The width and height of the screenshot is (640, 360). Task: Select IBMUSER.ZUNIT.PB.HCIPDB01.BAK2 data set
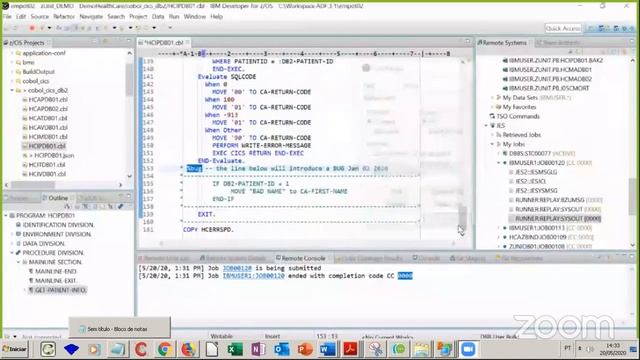click(x=556, y=60)
